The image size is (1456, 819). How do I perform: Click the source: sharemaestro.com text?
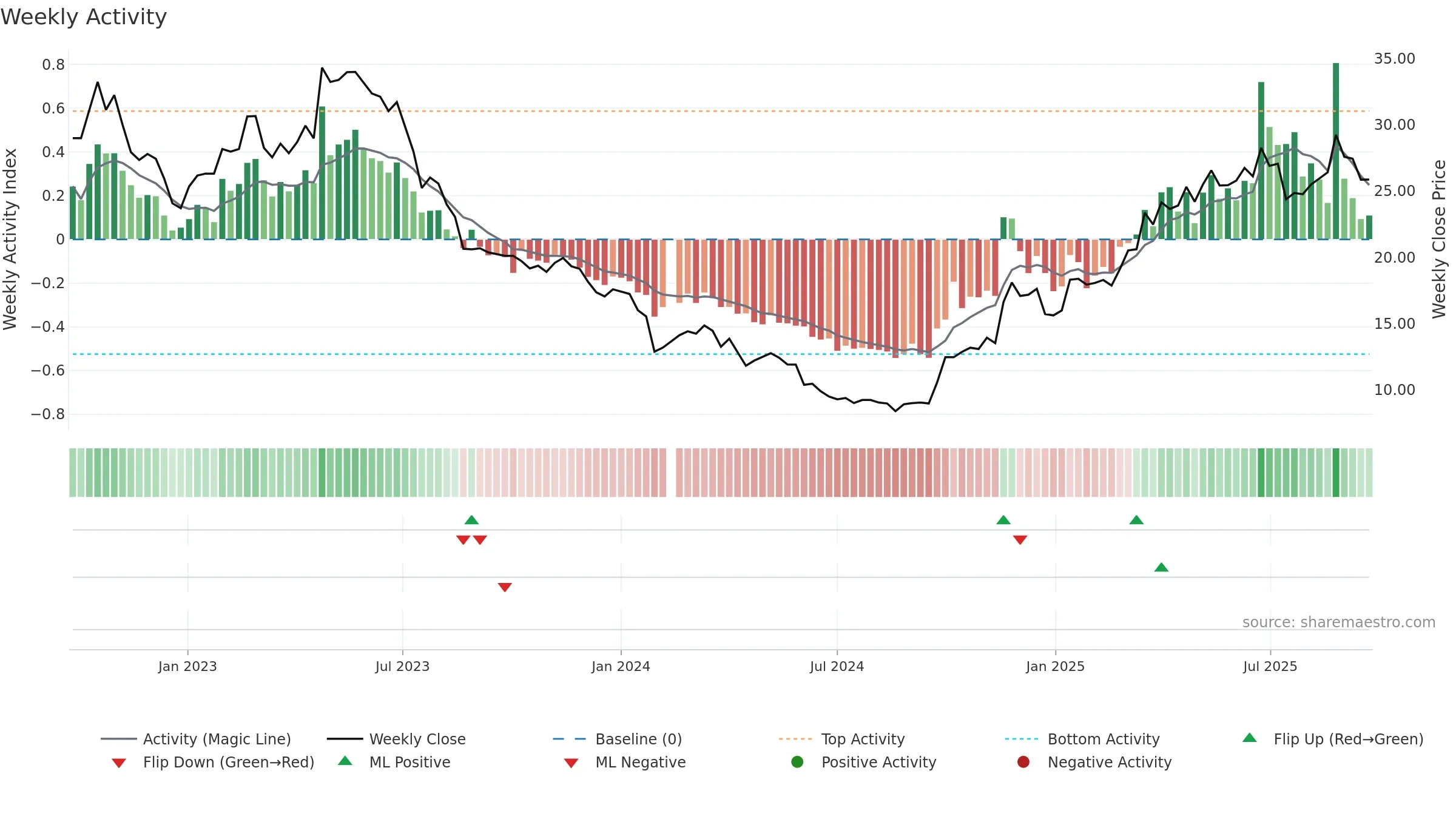(1339, 622)
